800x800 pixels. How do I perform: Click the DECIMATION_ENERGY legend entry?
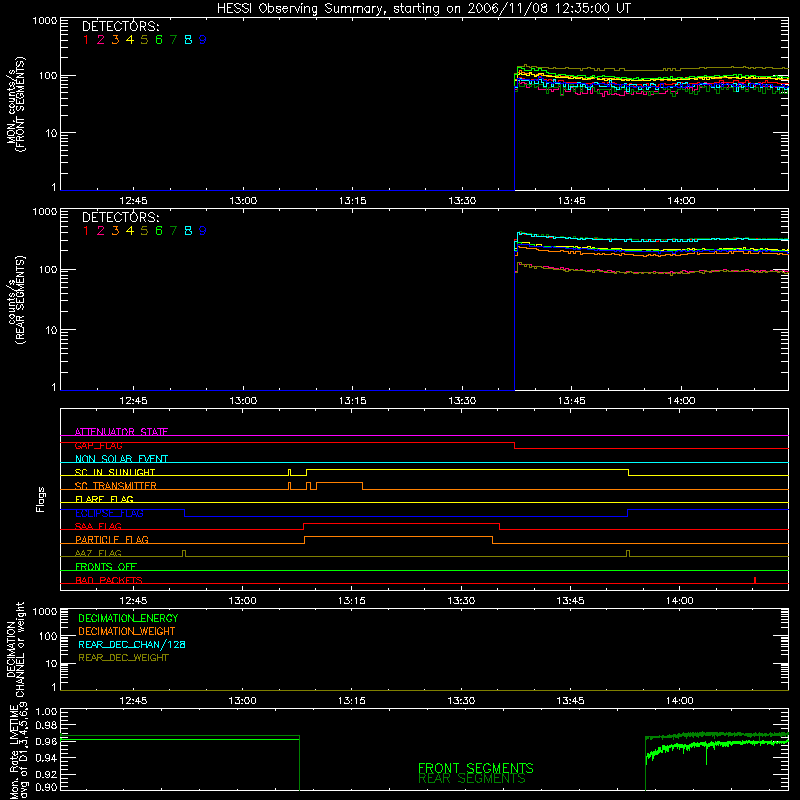(128, 618)
